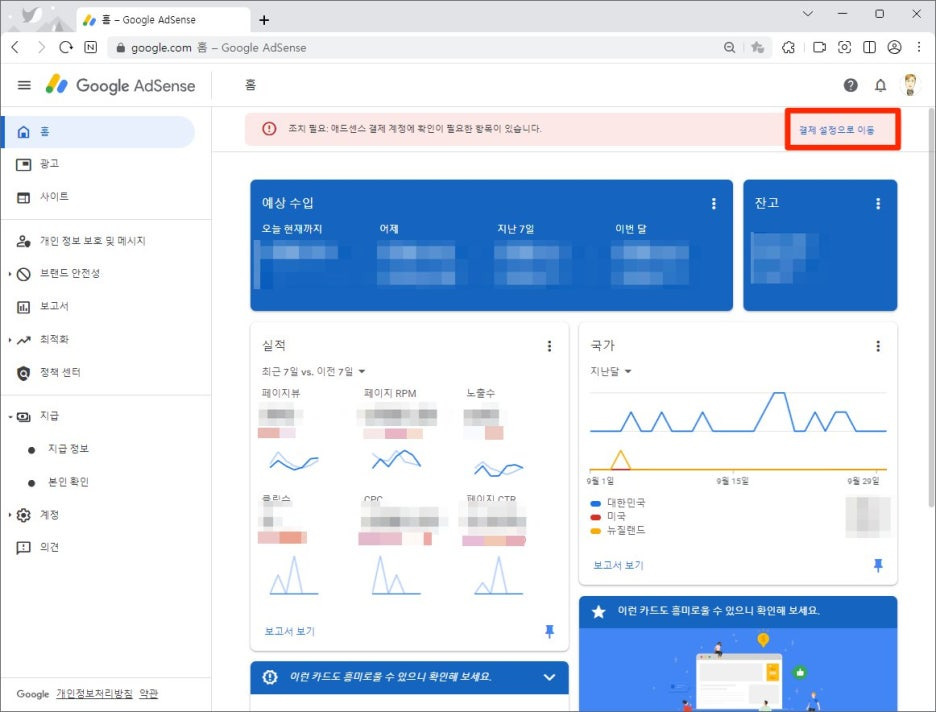Click the 뉴질랜드 legend entry
936x712 pixels.
pyautogui.click(x=618, y=530)
